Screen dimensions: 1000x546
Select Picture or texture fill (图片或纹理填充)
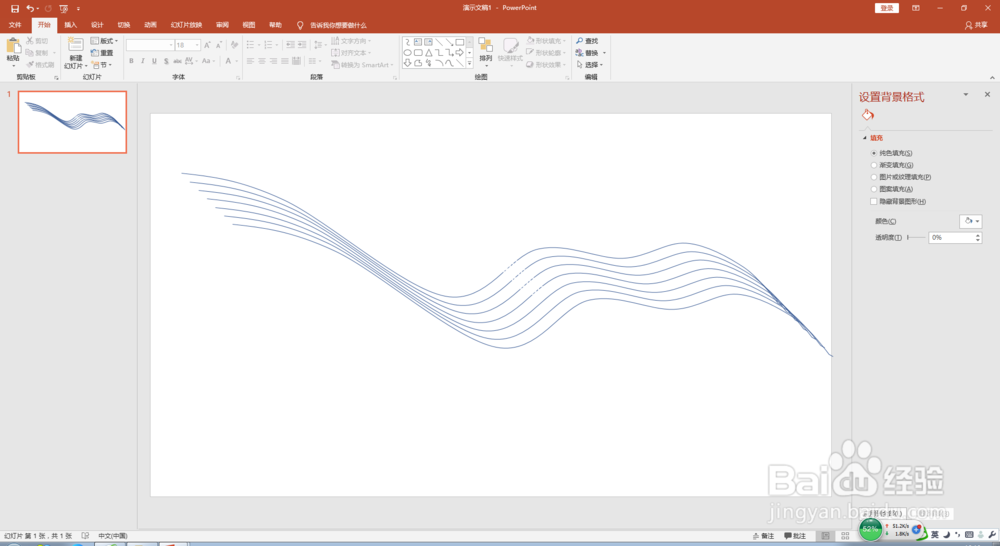pyautogui.click(x=874, y=177)
